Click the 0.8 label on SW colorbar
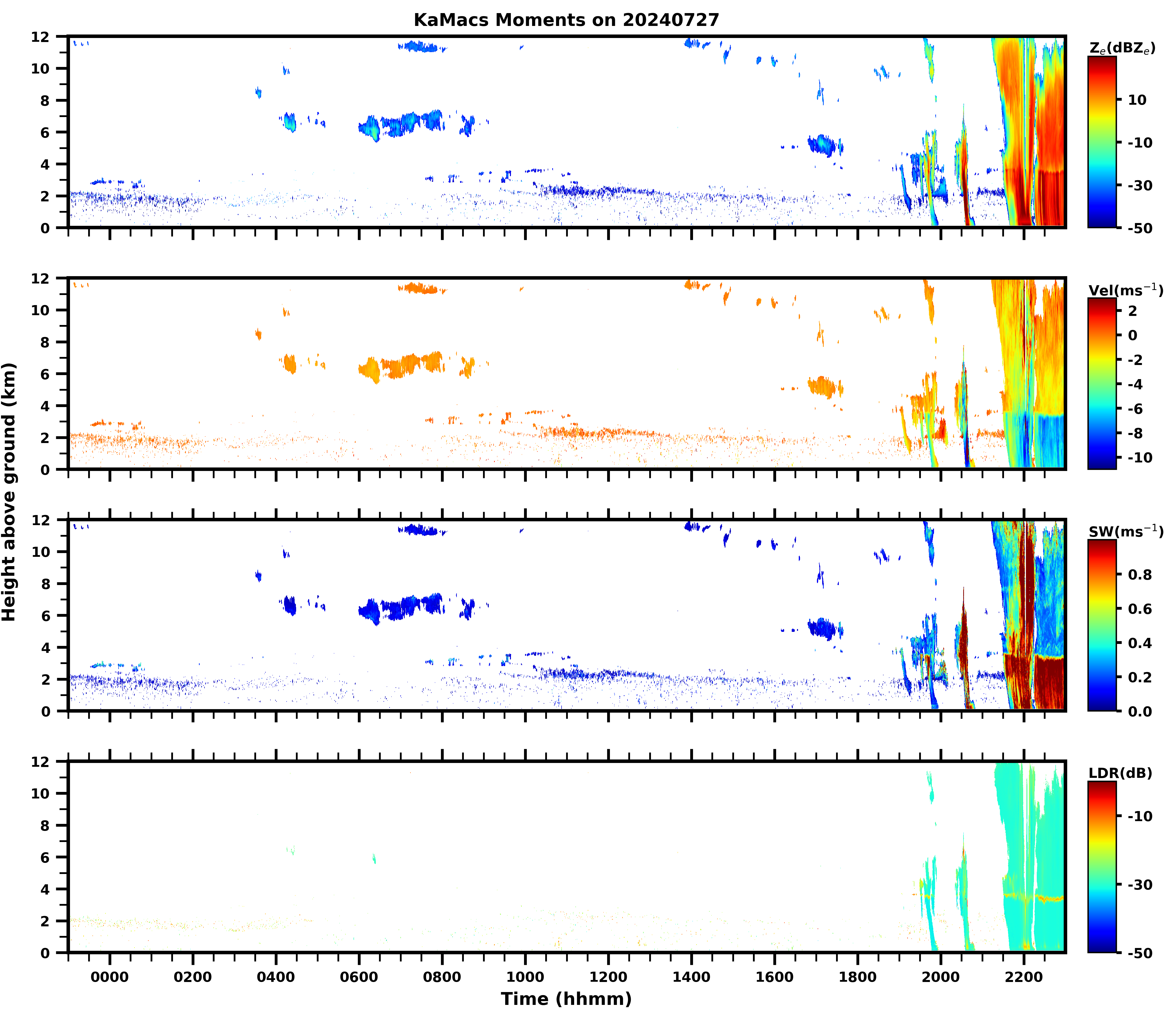Image resolution: width=1176 pixels, height=1021 pixels. (x=1139, y=574)
